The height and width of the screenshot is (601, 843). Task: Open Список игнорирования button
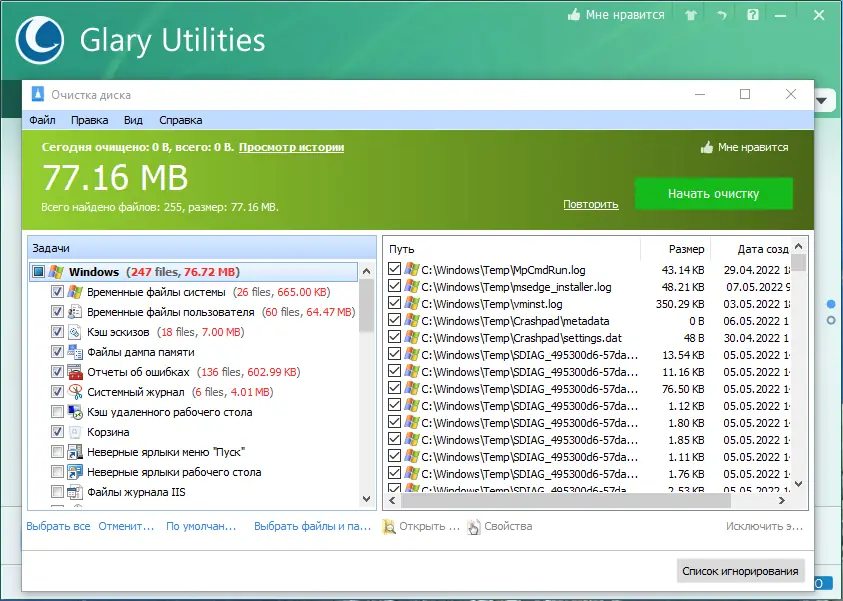click(x=740, y=571)
